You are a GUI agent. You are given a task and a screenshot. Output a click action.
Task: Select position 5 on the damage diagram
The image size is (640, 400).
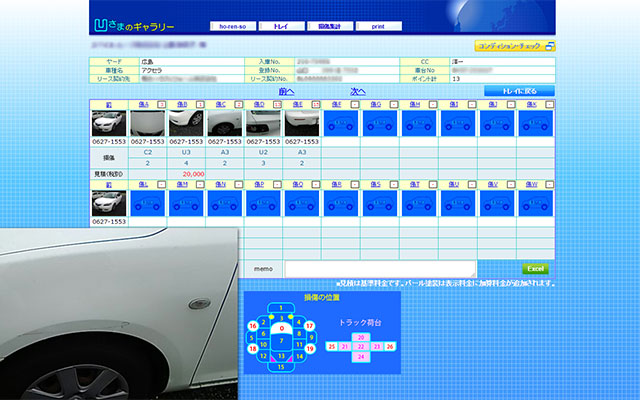point(251,338)
